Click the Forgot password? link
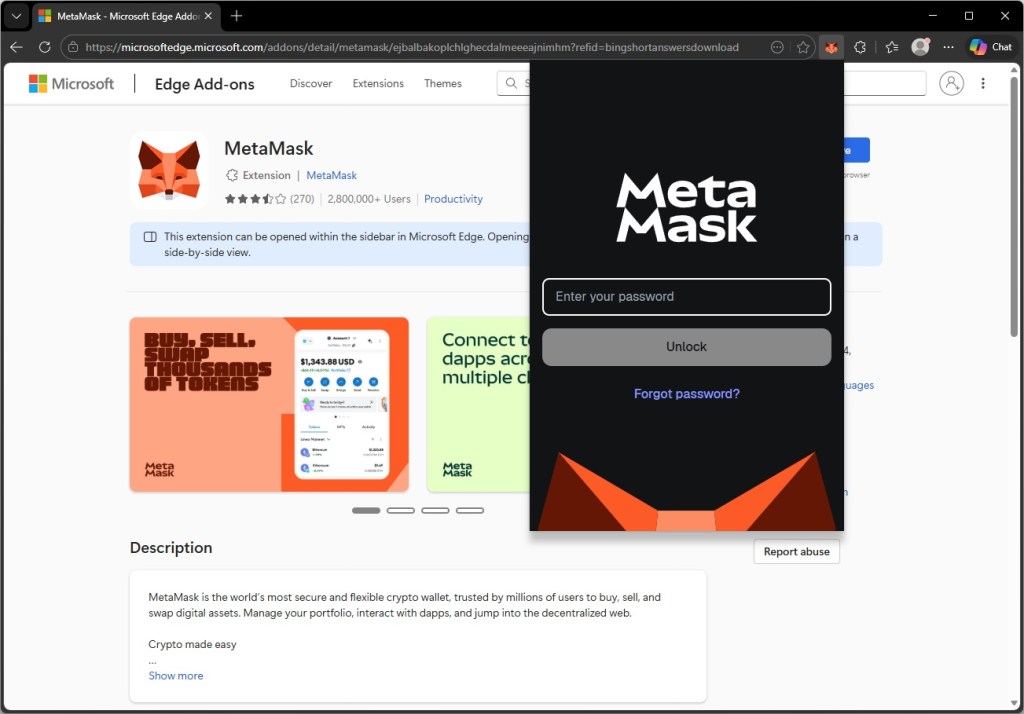The image size is (1024, 714). [x=686, y=394]
